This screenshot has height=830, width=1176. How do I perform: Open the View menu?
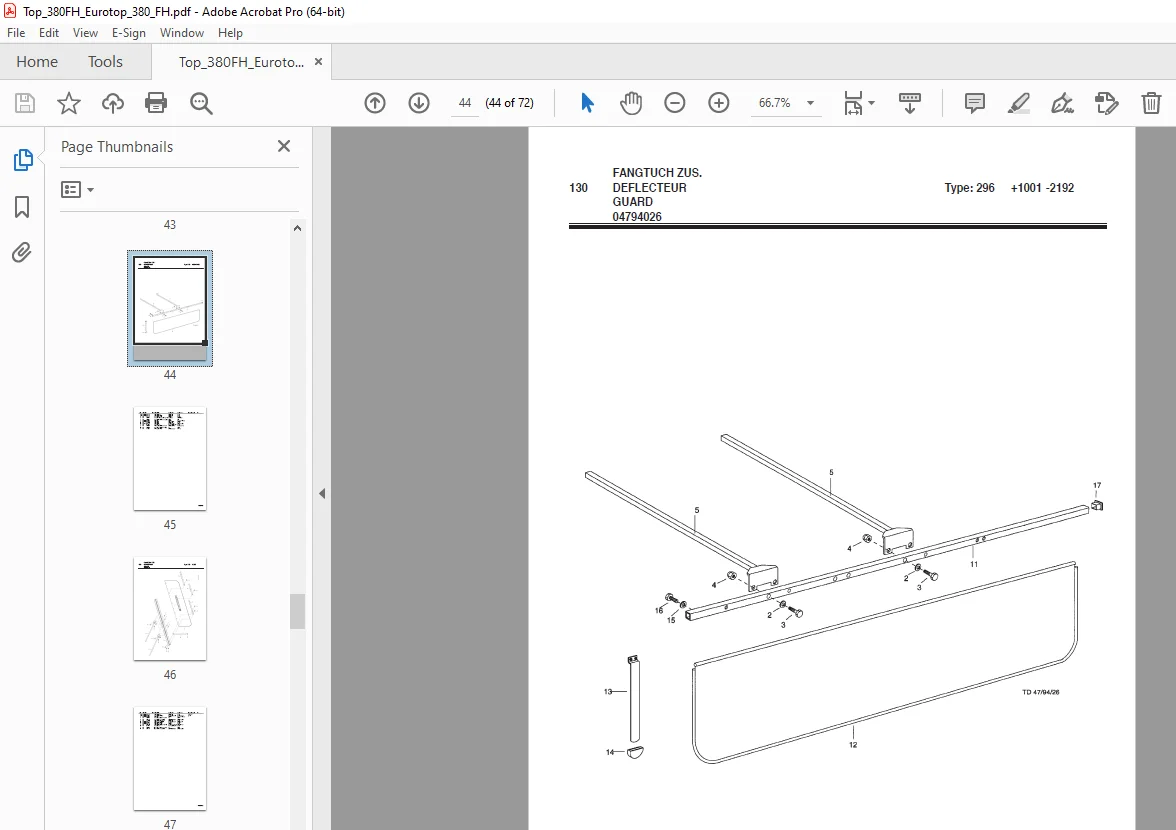pos(86,33)
